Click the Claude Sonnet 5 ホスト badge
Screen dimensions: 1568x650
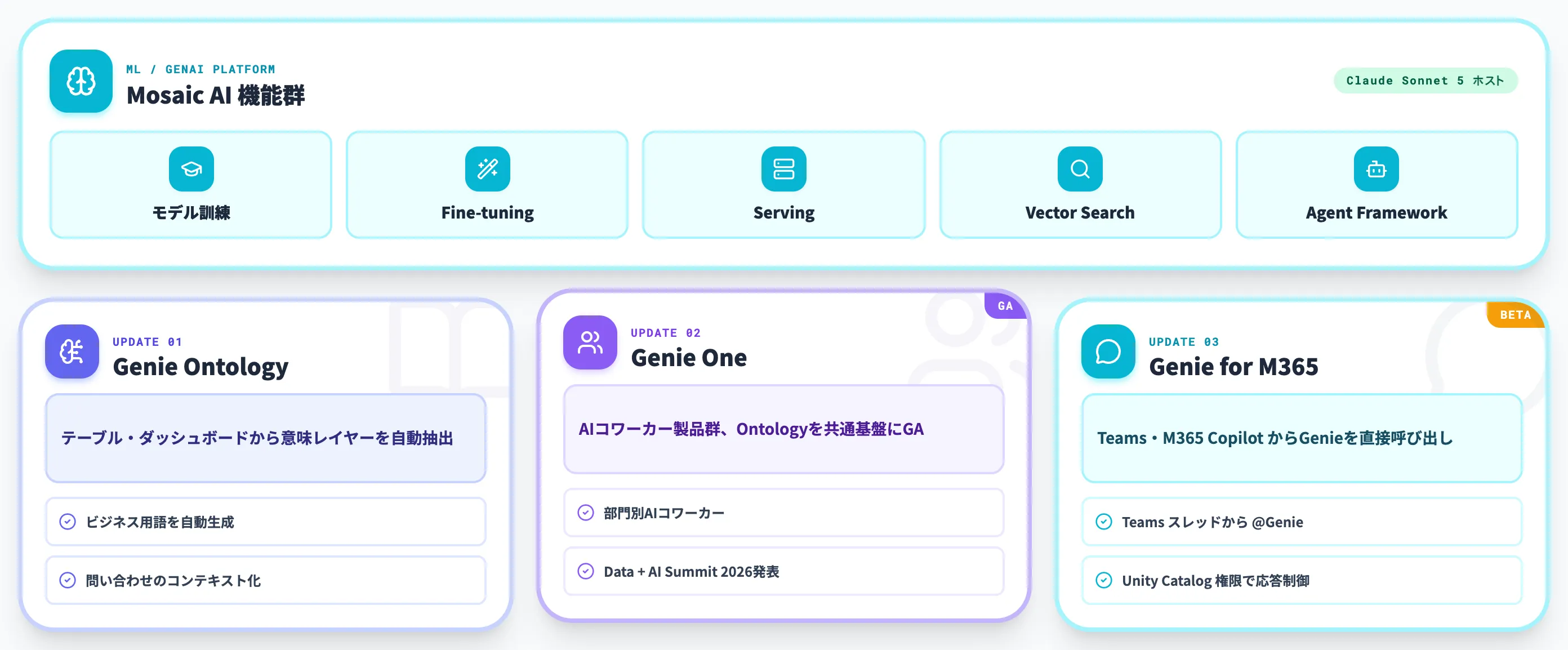click(x=1425, y=81)
